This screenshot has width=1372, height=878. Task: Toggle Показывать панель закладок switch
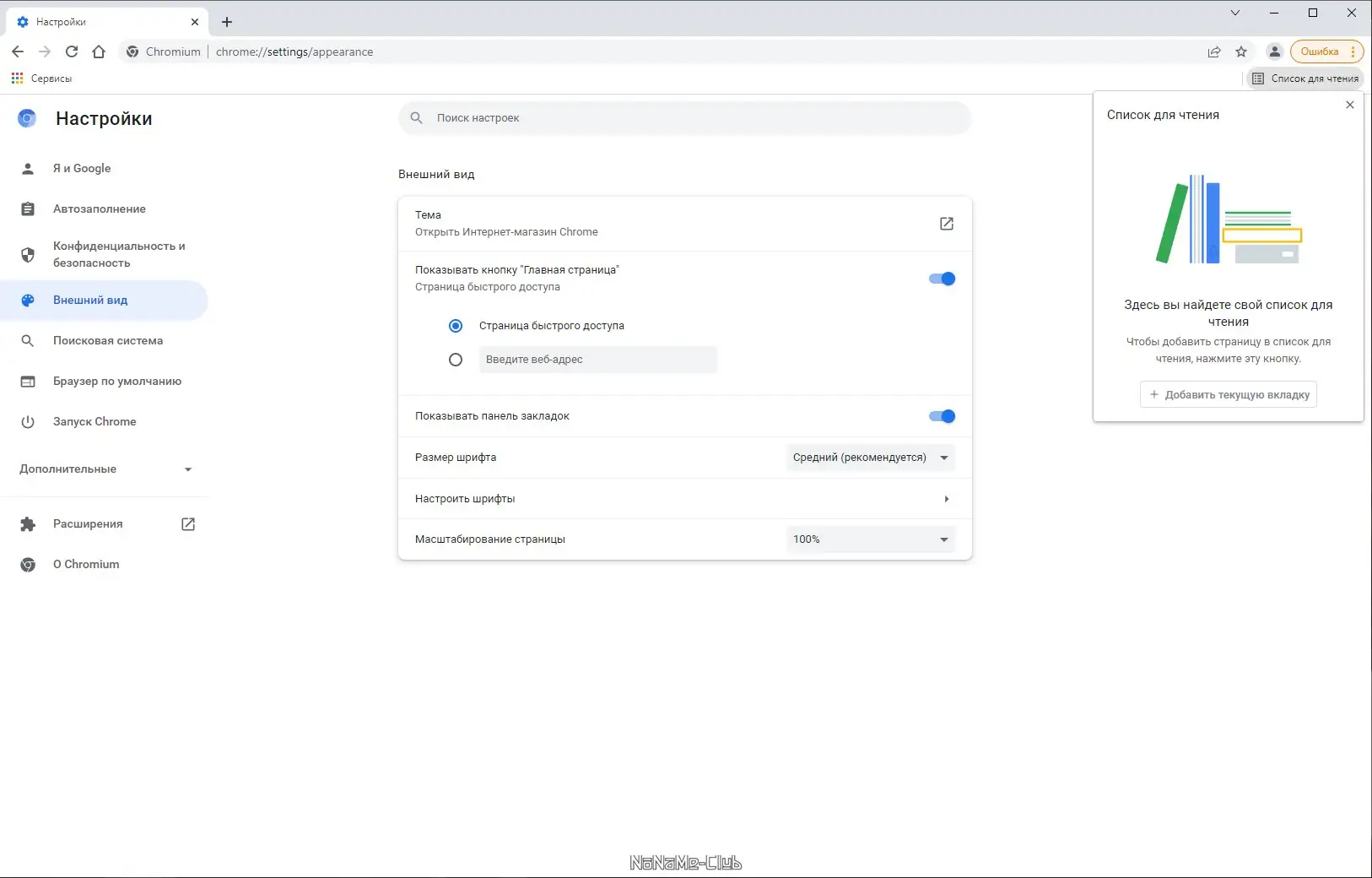tap(942, 416)
